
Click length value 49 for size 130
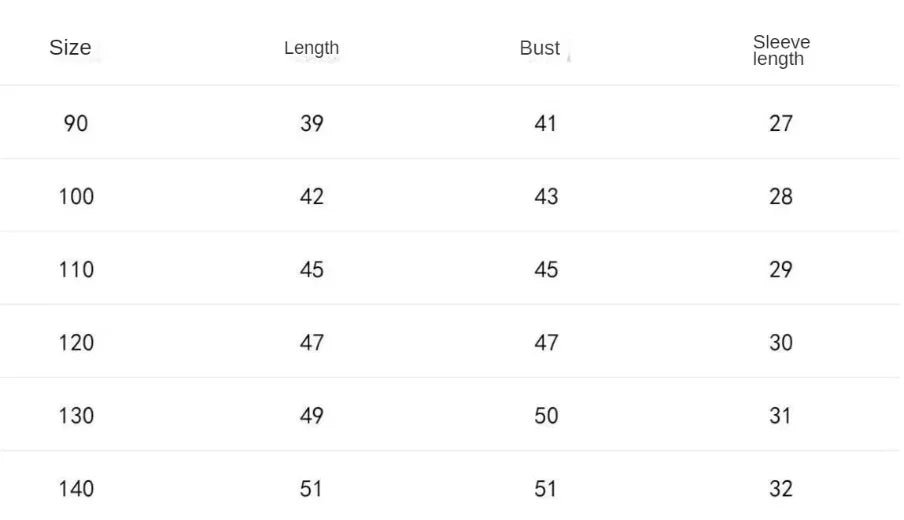(x=312, y=416)
